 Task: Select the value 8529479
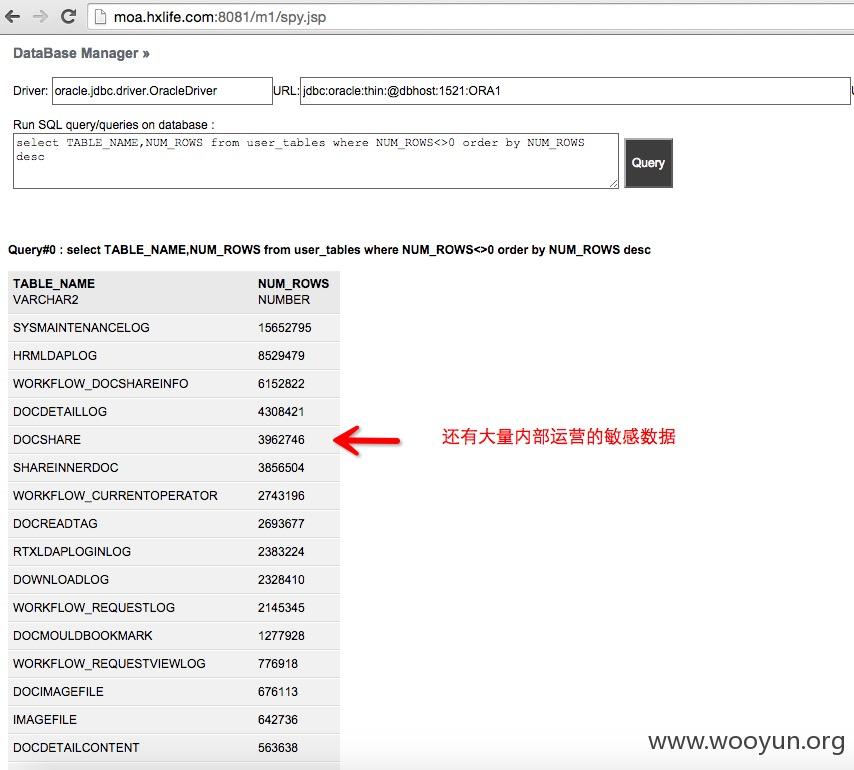click(281, 356)
